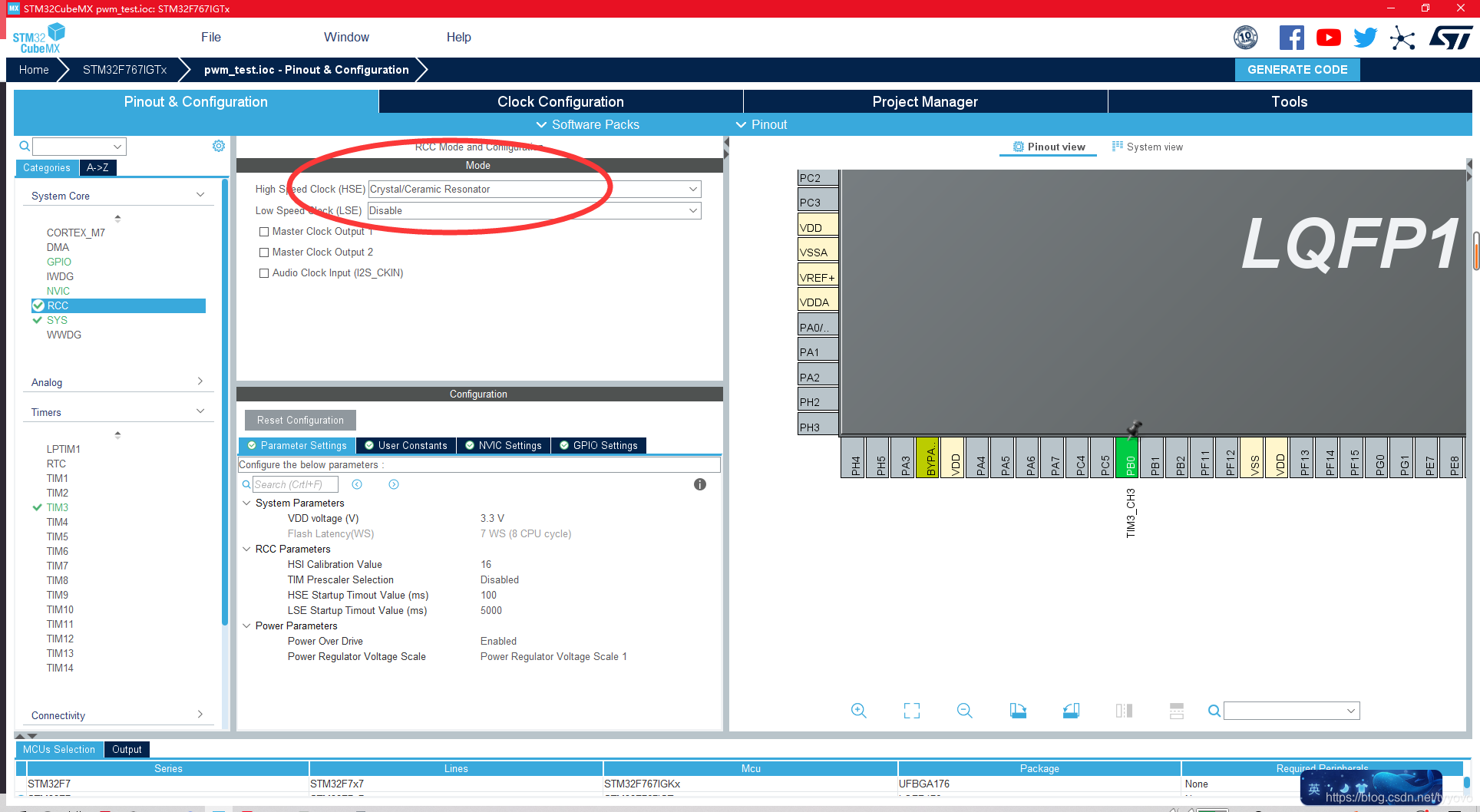Switch to System view
Image resolution: width=1480 pixels, height=812 pixels.
pyautogui.click(x=1148, y=147)
